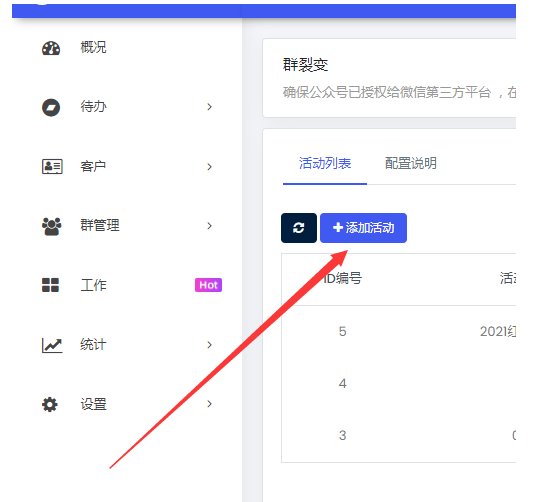Click the 统计 line chart icon

tap(52, 345)
